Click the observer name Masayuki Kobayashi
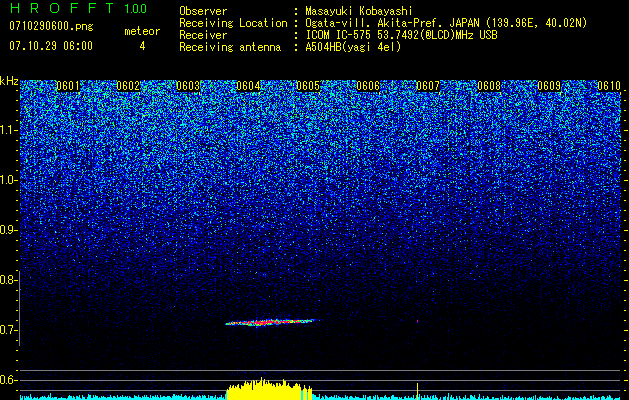This screenshot has width=629, height=400. coord(359,11)
